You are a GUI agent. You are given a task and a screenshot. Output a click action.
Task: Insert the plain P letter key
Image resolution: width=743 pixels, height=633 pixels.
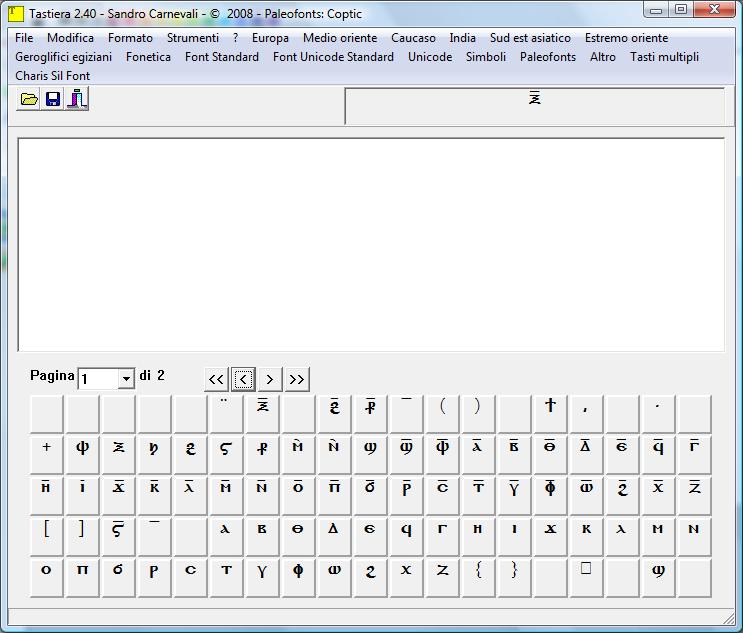[x=154, y=578]
